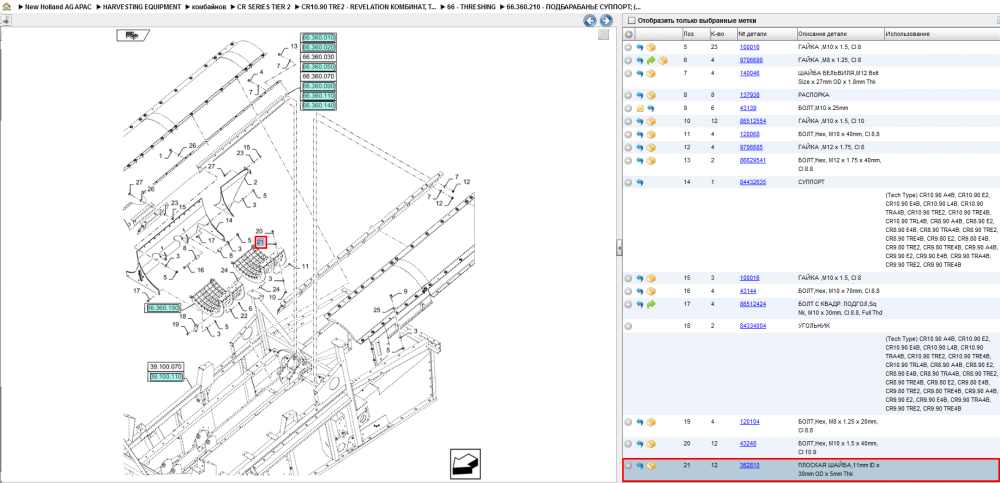Open diagram reference label 66.360.090
1000x483 pixels.
pyautogui.click(x=318, y=86)
